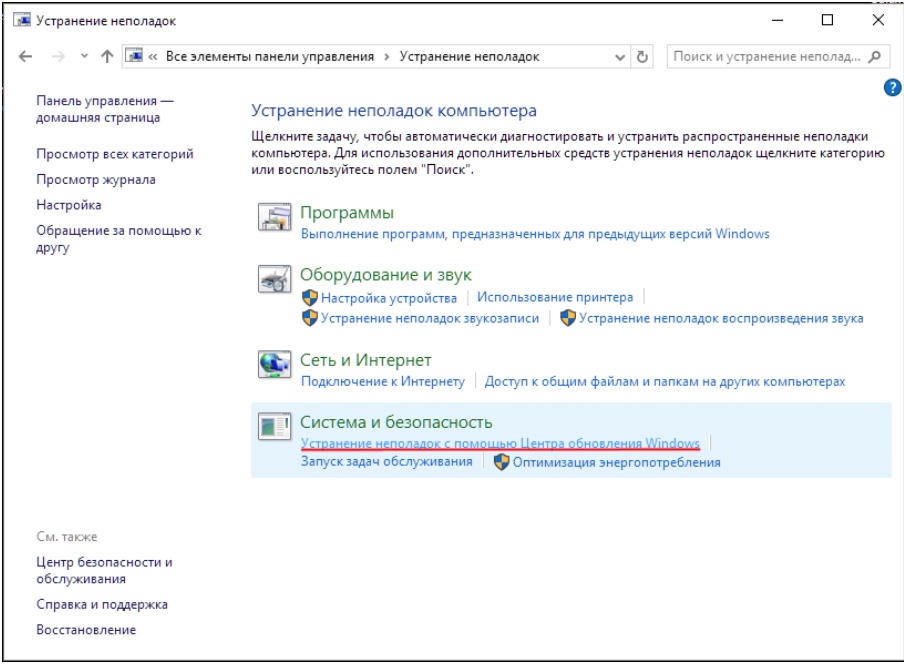Viewport: 904px width, 666px height.
Task: Open Восстановление in See also section
Action: click(86, 630)
